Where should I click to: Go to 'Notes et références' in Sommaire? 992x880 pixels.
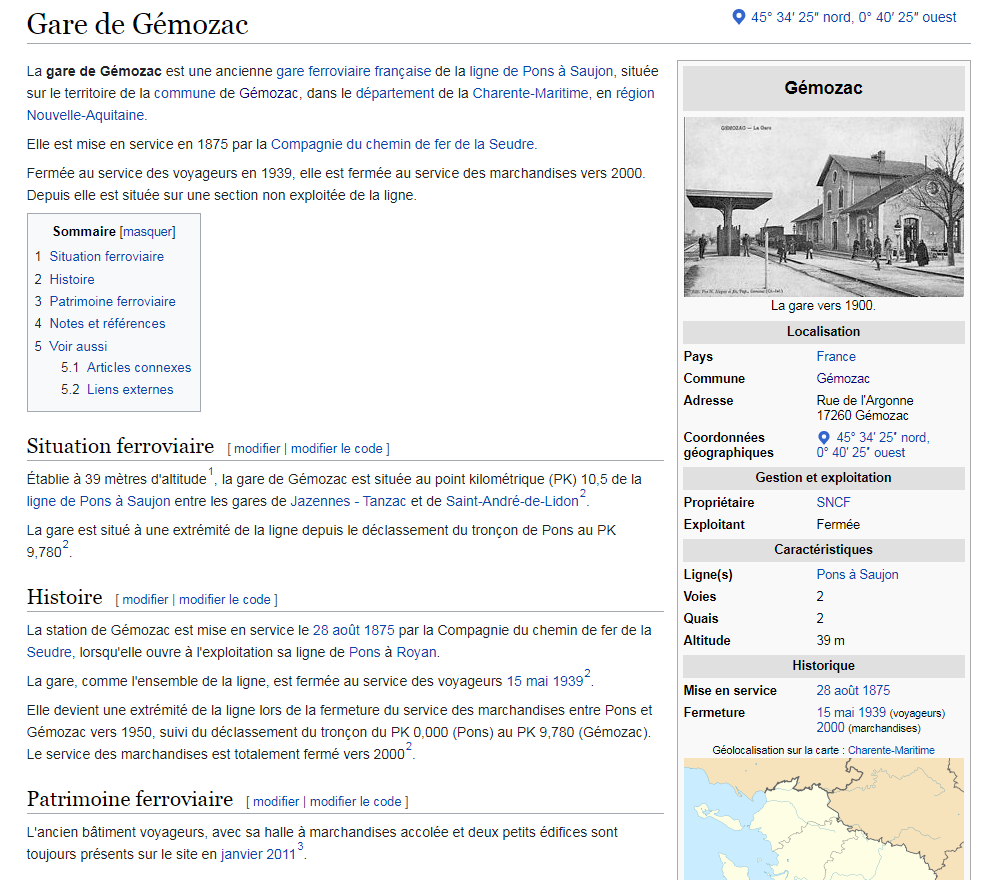(108, 323)
